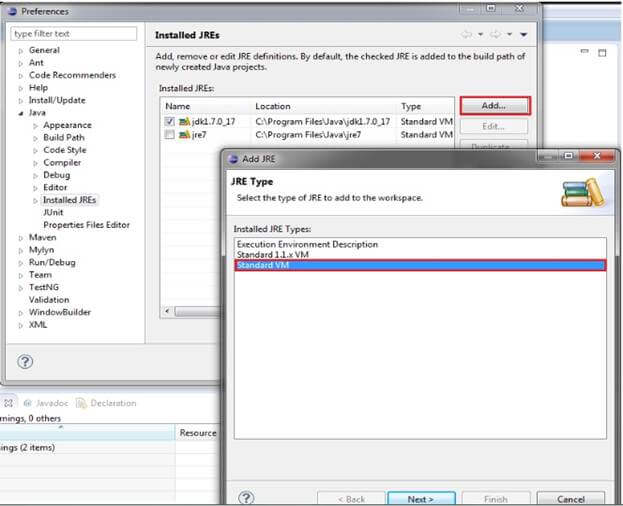Click the Back button in Add JRE
The width and height of the screenshot is (623, 506).
351,499
